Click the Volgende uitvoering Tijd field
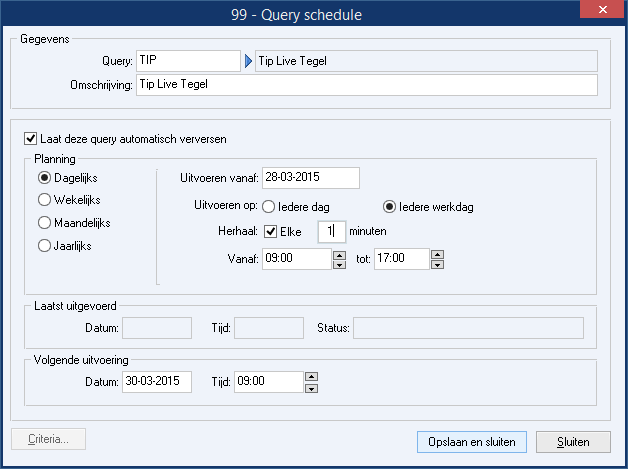Viewport: 628px width, 469px height. (x=269, y=382)
